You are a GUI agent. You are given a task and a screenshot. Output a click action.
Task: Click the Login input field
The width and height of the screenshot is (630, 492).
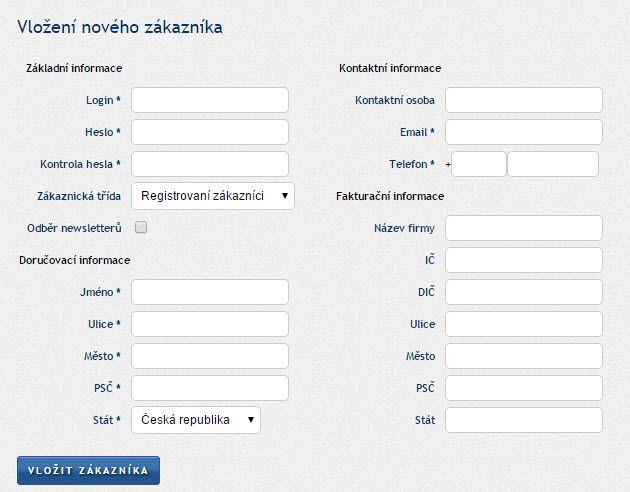pyautogui.click(x=210, y=100)
